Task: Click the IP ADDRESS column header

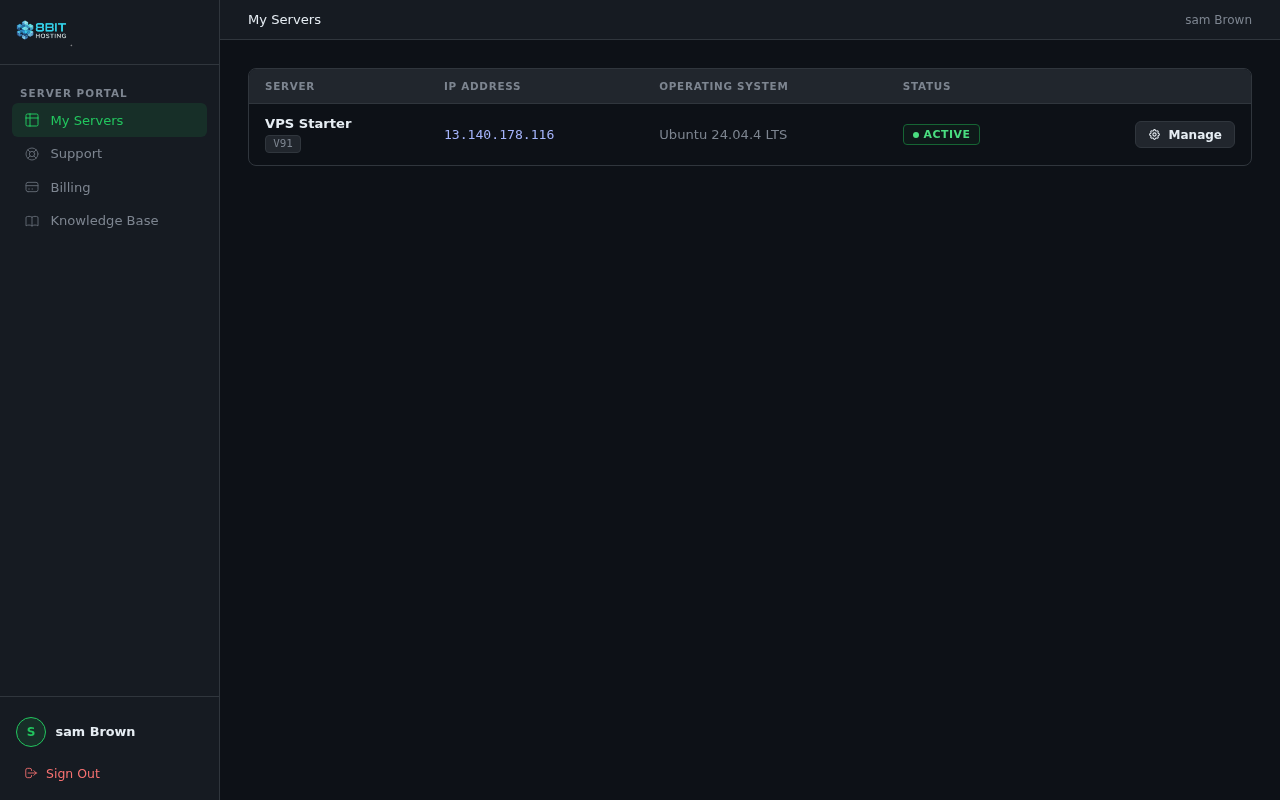Action: tap(482, 87)
